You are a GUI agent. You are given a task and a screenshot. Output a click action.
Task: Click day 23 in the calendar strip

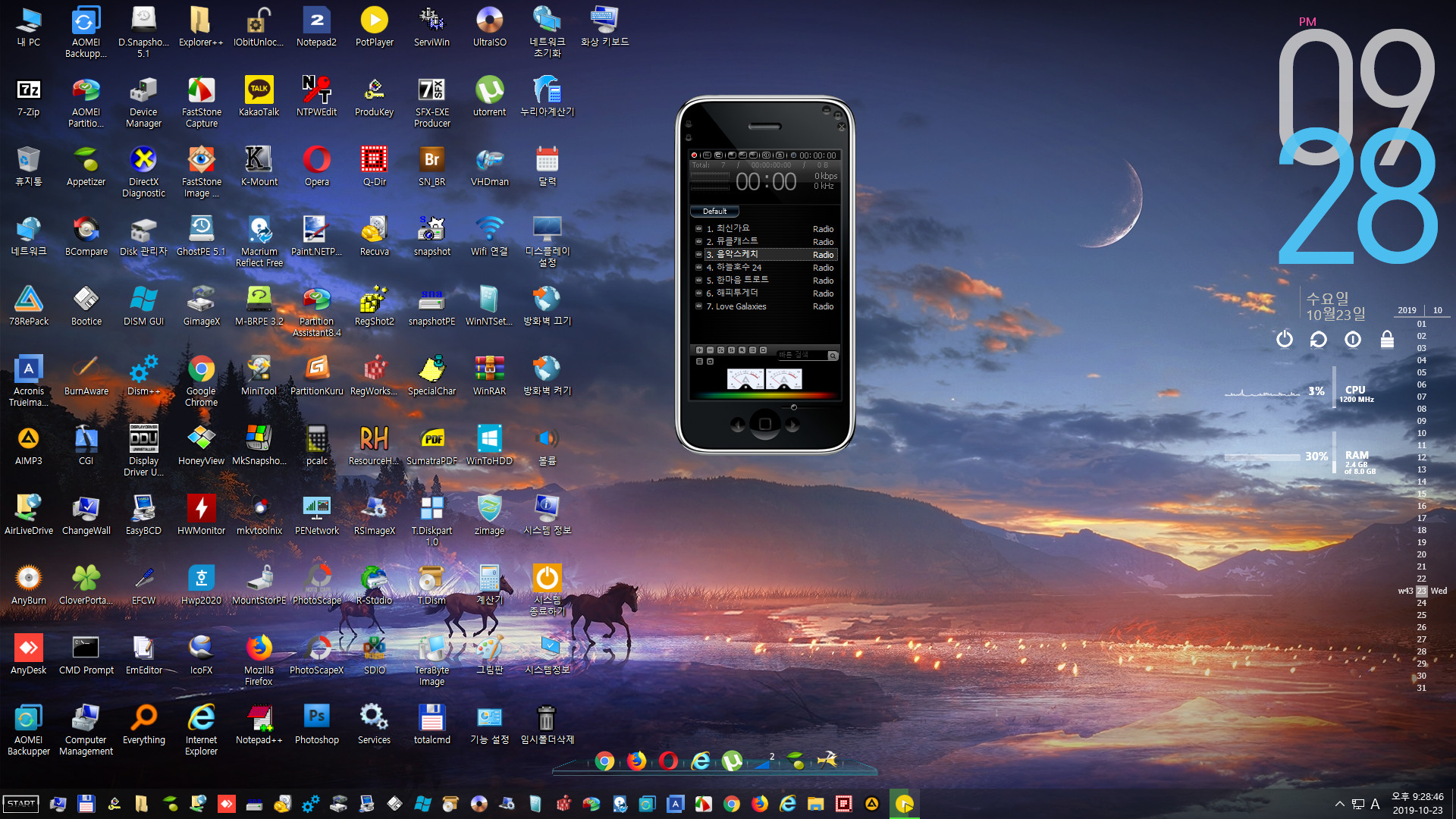[x=1421, y=591]
